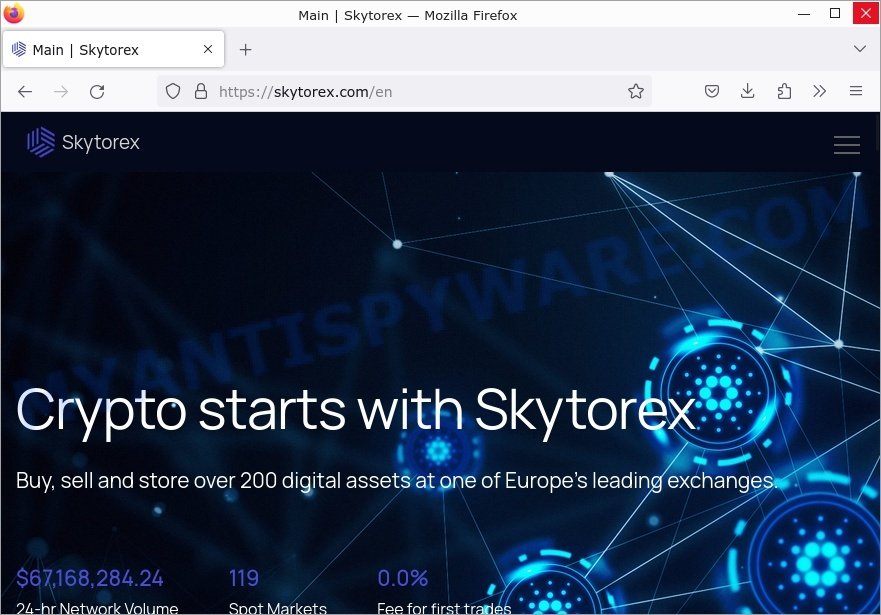881x615 pixels.
Task: Click the 0.0% fee value
Action: [403, 578]
